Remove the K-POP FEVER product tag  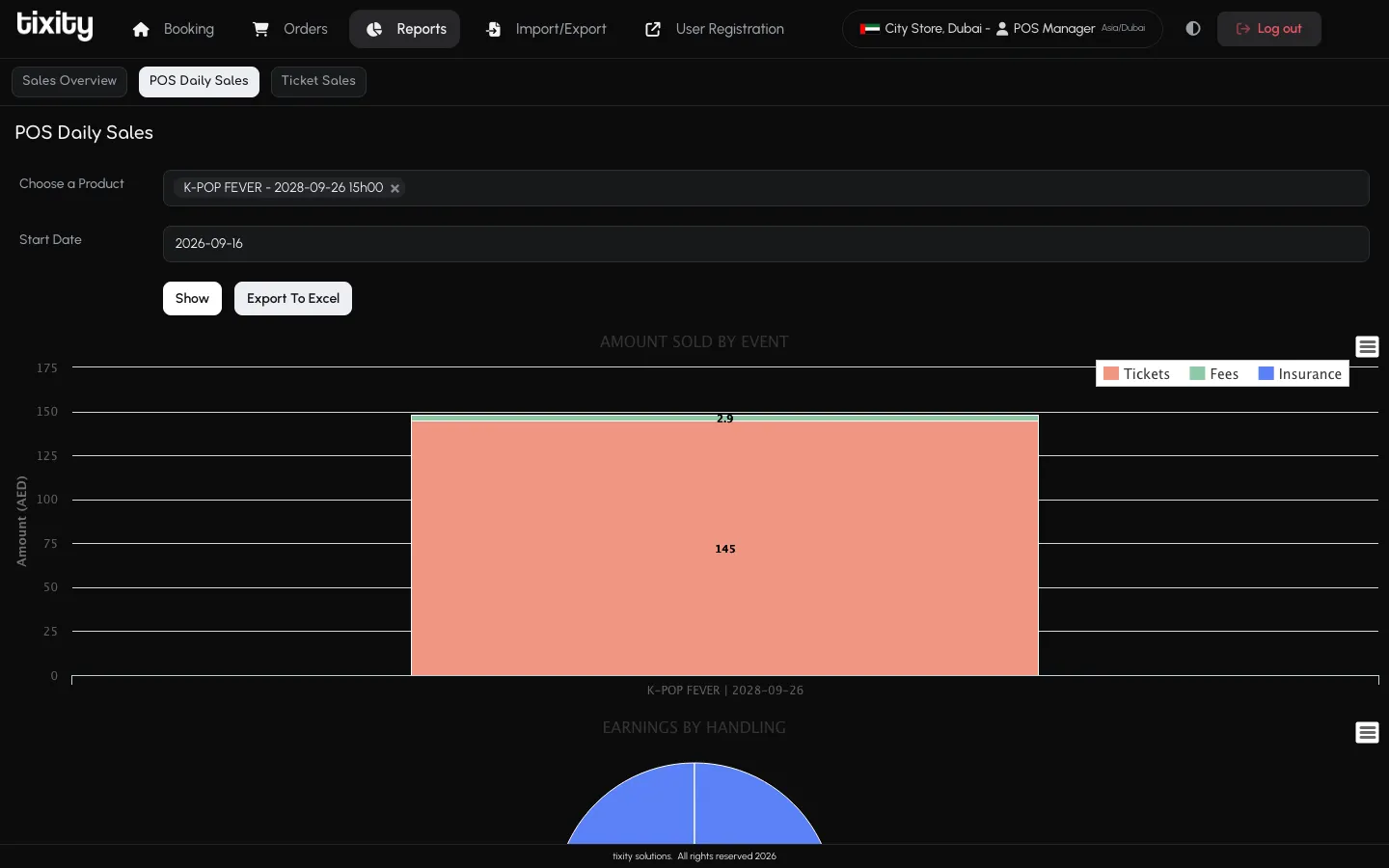(395, 188)
